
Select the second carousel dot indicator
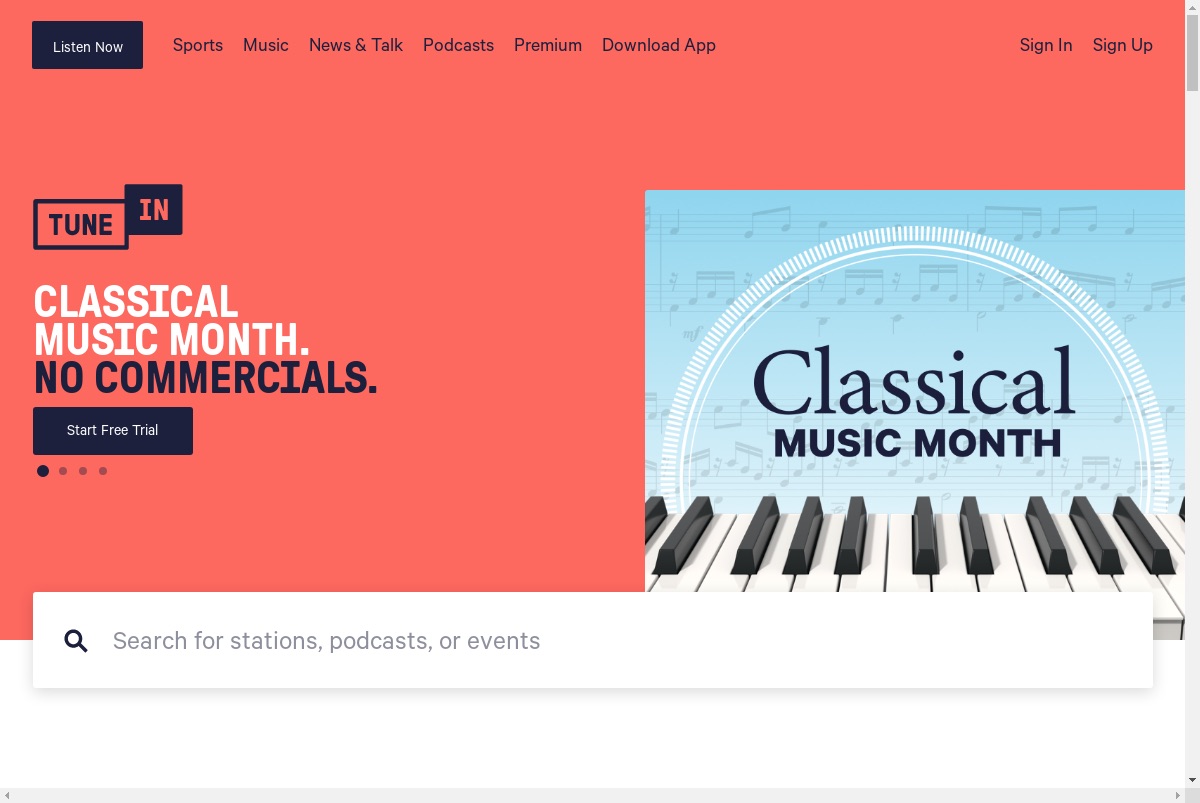click(63, 471)
